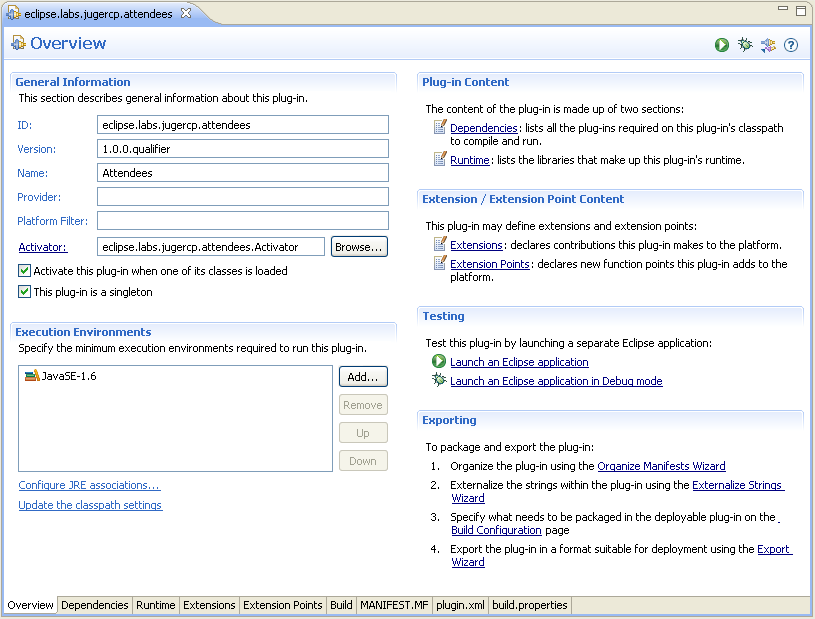Switch to the Dependencies bottom tab

[x=95, y=605]
